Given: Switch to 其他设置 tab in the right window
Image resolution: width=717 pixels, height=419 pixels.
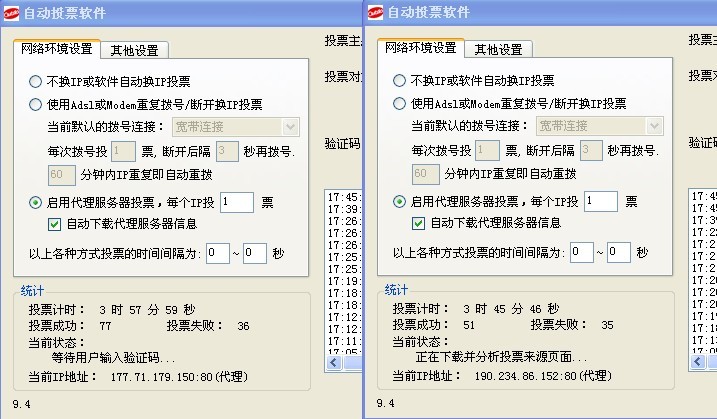Looking at the screenshot, I should [498, 49].
